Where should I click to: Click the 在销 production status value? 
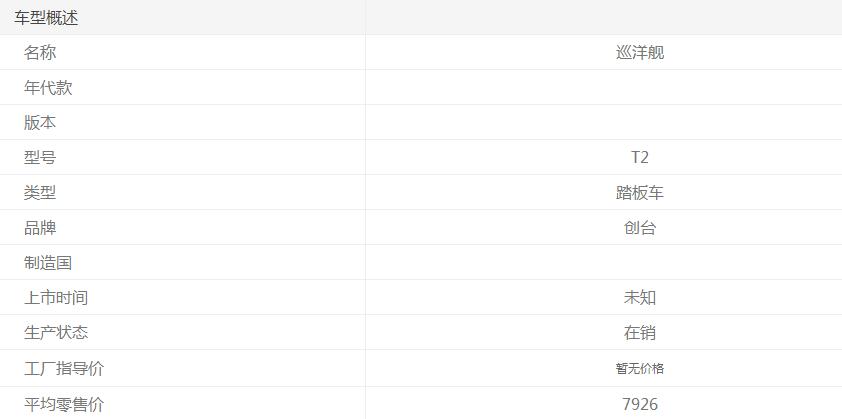pos(640,333)
